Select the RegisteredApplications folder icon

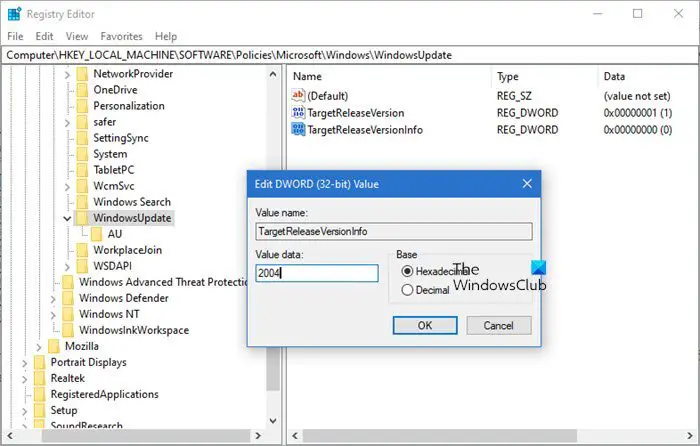click(x=39, y=395)
